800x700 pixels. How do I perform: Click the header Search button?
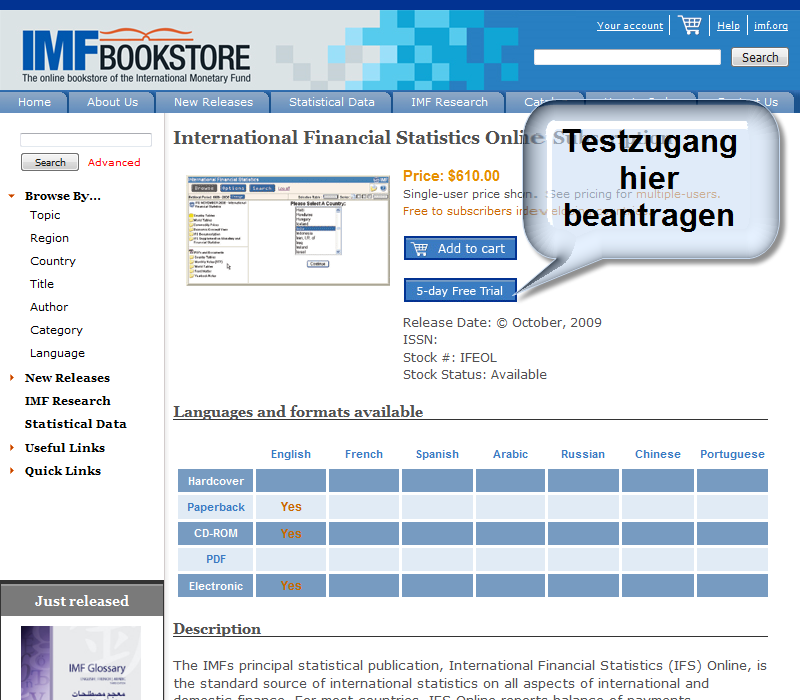tap(759, 58)
